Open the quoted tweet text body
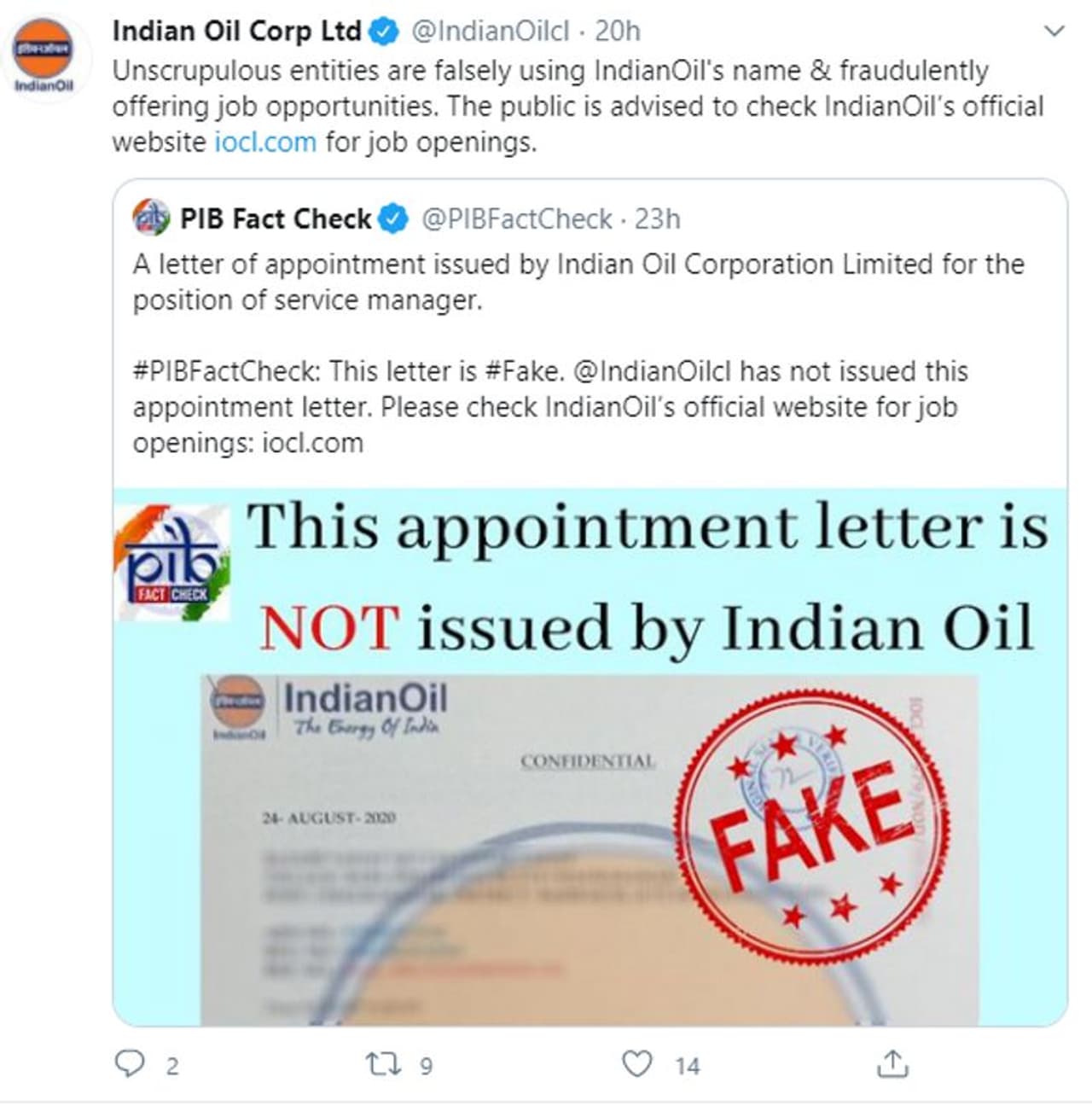Image resolution: width=1092 pixels, height=1106 pixels. (578, 353)
